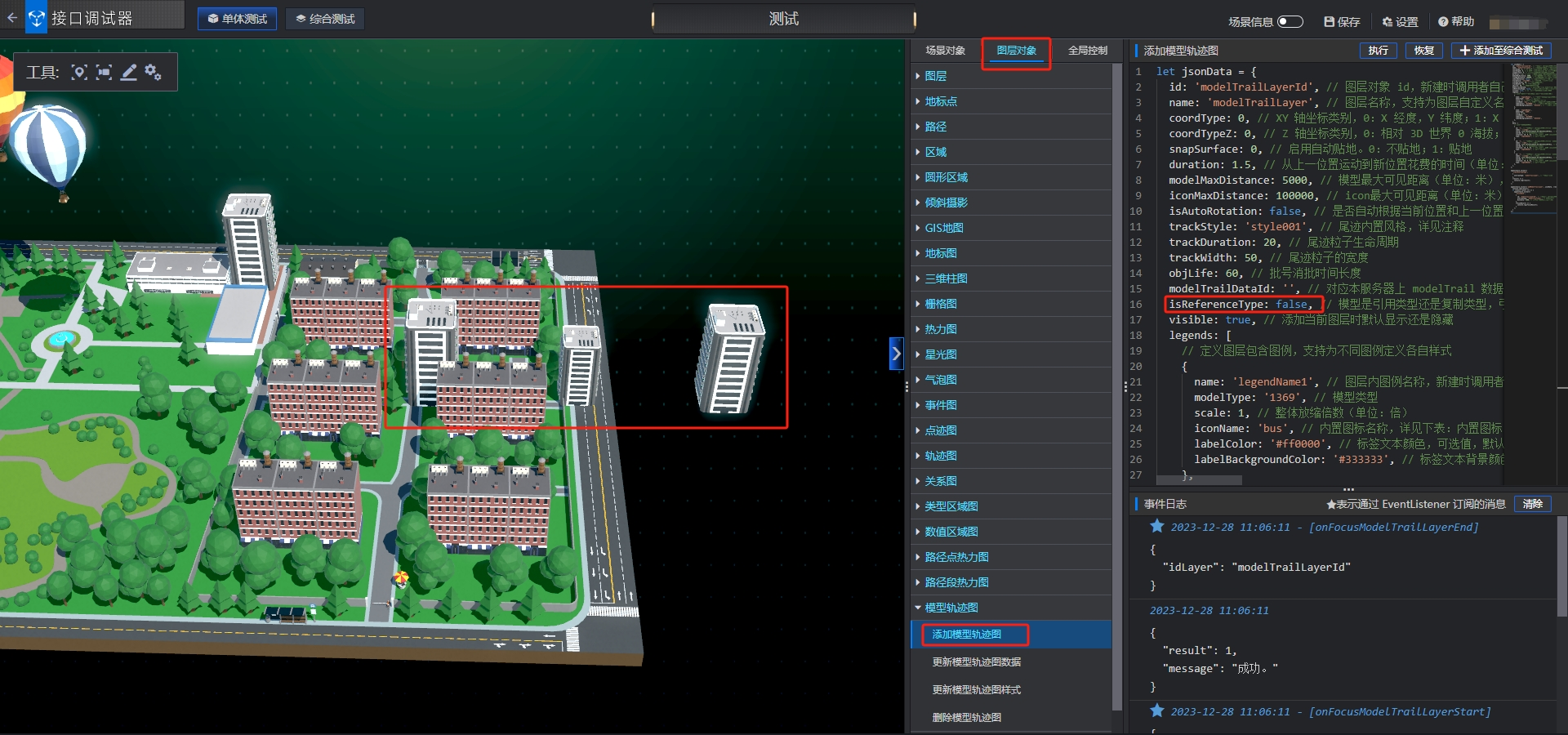
Task: Open the gears settings tool in 工具 bar
Action: [x=153, y=72]
